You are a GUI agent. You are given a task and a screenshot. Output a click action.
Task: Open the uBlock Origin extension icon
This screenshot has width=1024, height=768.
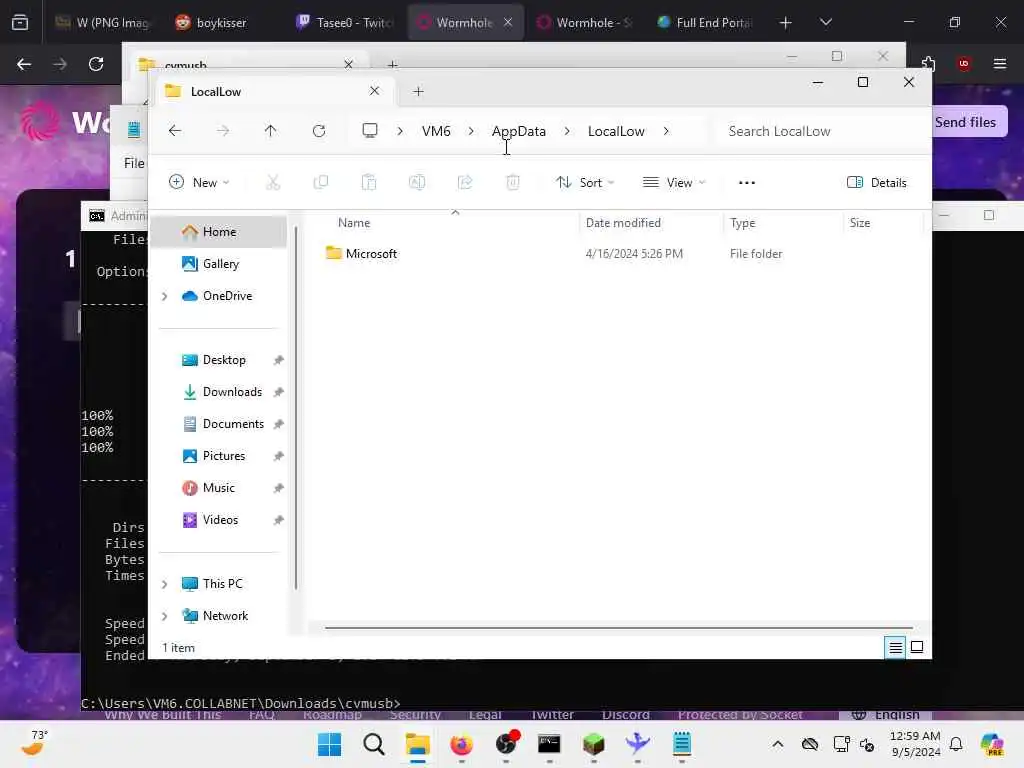(x=963, y=63)
